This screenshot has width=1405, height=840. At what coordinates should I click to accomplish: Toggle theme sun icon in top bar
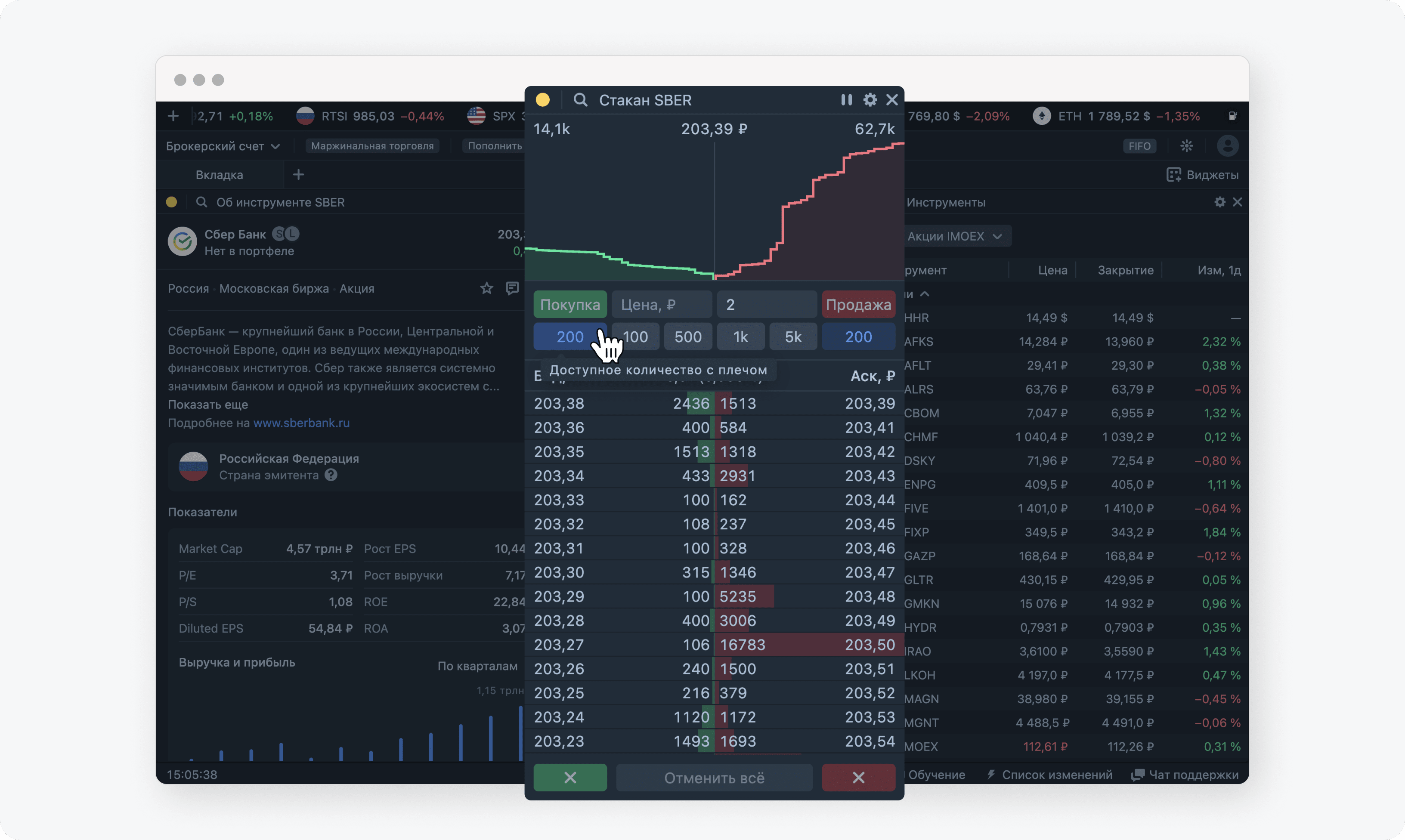1187,146
